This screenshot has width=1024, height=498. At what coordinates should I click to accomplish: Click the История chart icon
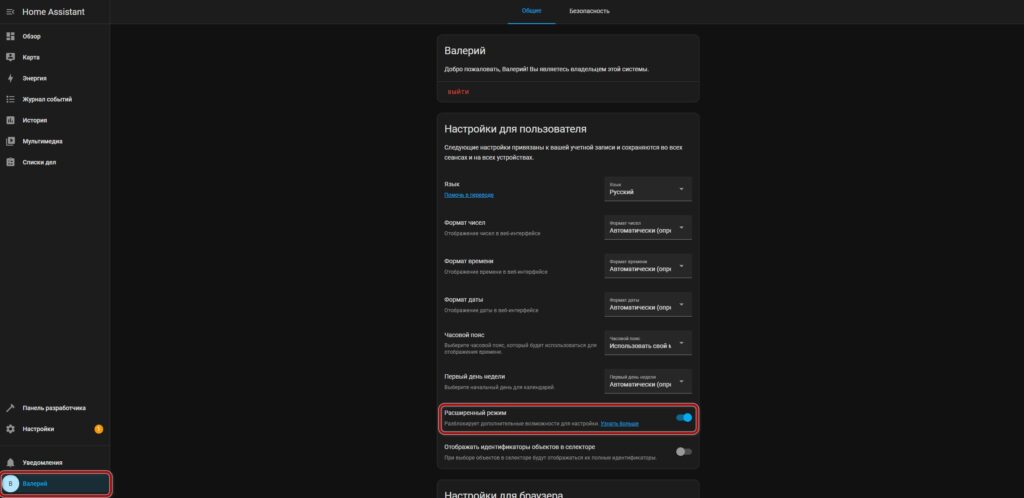click(10, 120)
